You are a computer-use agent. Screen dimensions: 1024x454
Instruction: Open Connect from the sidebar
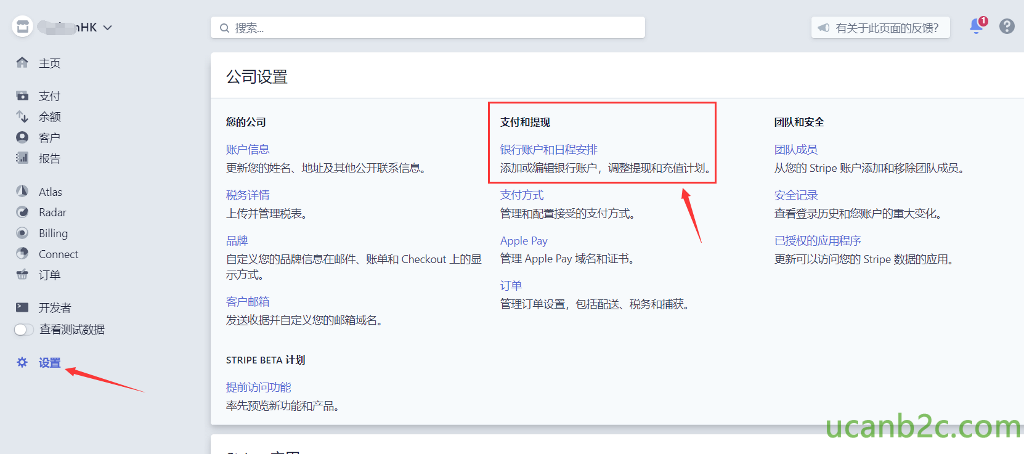58,253
